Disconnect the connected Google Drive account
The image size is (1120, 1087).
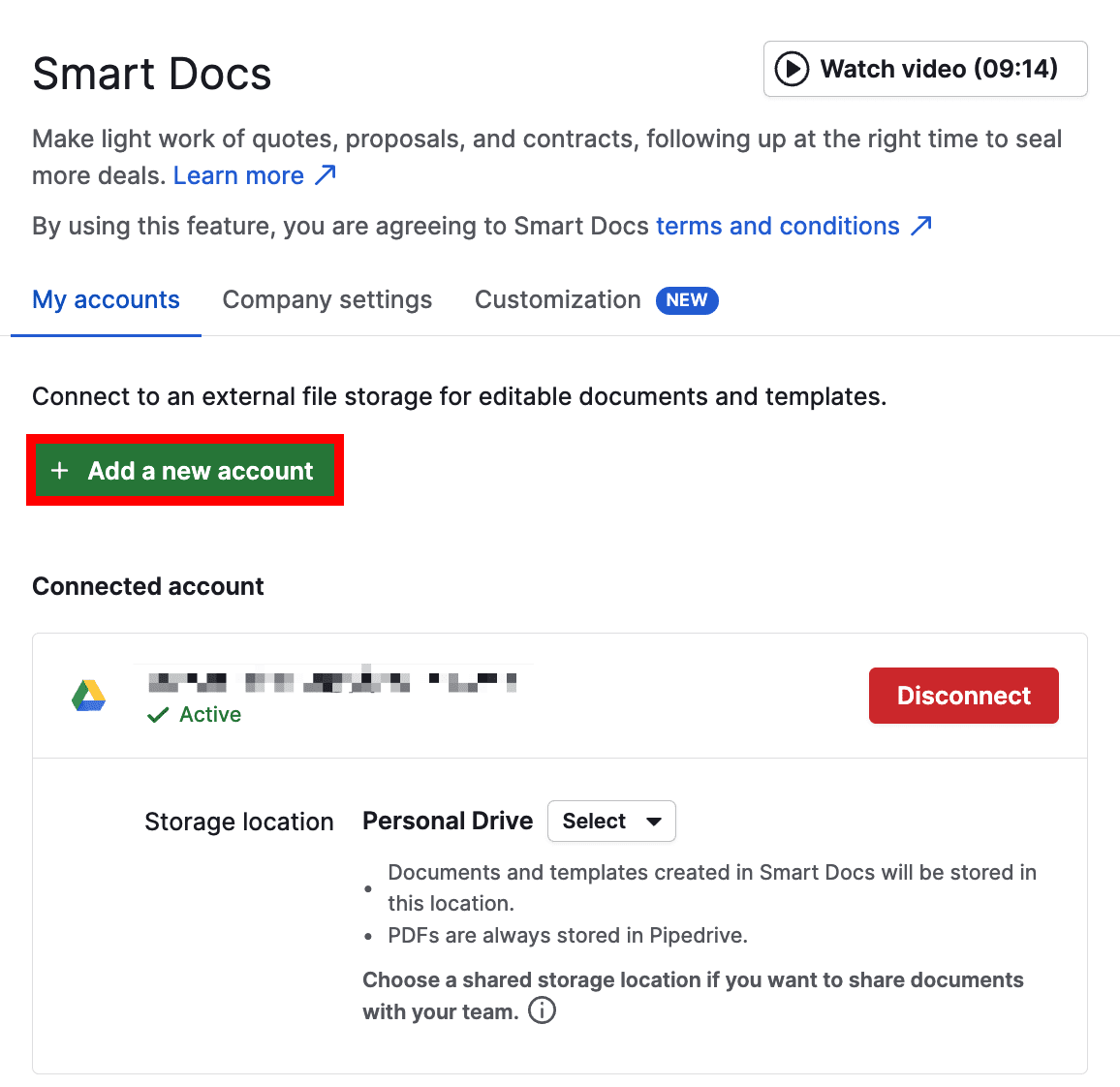(x=963, y=695)
